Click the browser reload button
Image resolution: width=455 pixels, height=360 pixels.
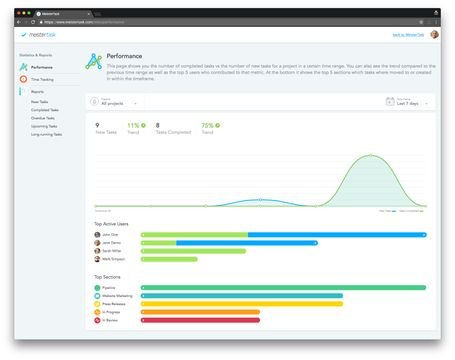[x=33, y=22]
